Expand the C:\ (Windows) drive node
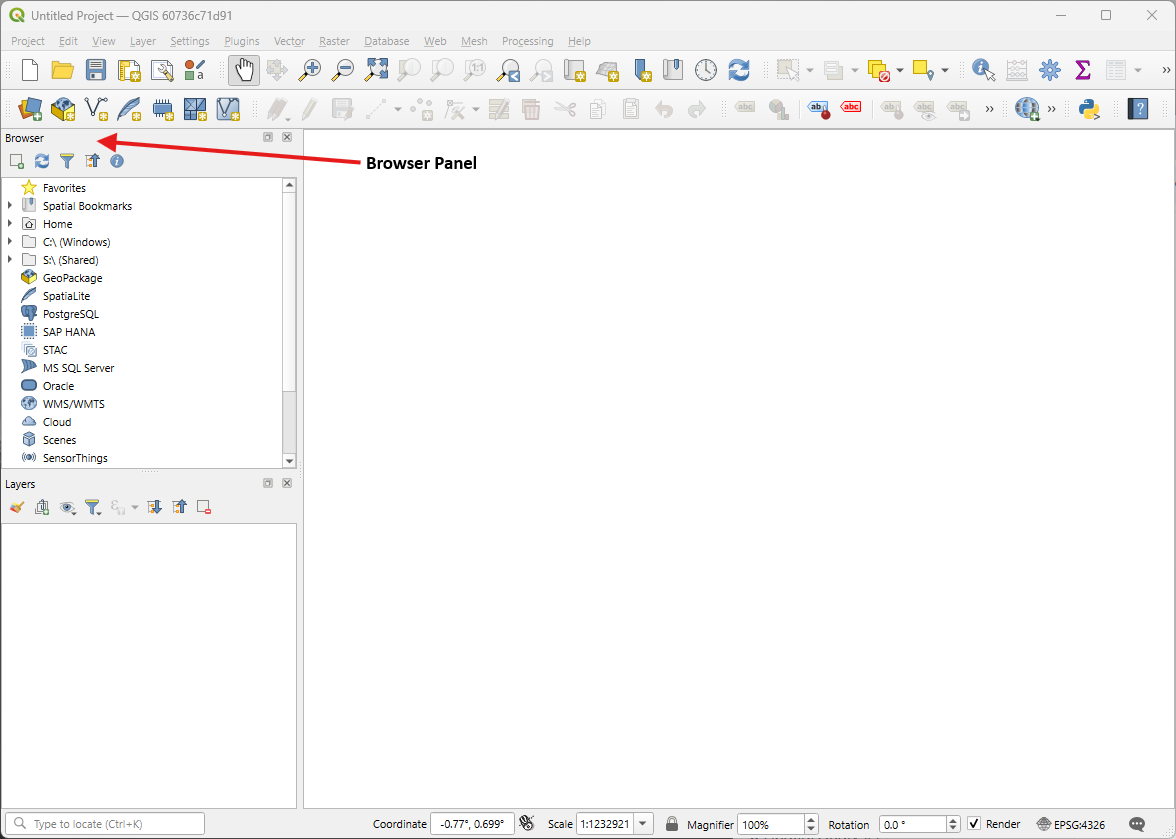 (x=10, y=242)
